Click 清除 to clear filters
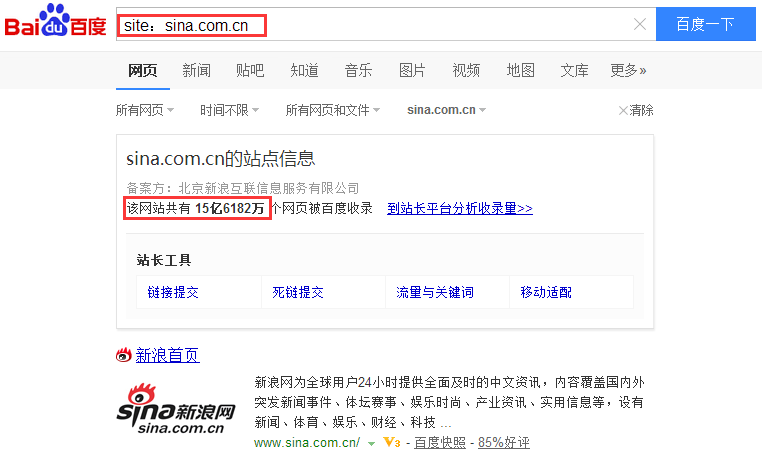Image resolution: width=762 pixels, height=452 pixels. click(636, 110)
